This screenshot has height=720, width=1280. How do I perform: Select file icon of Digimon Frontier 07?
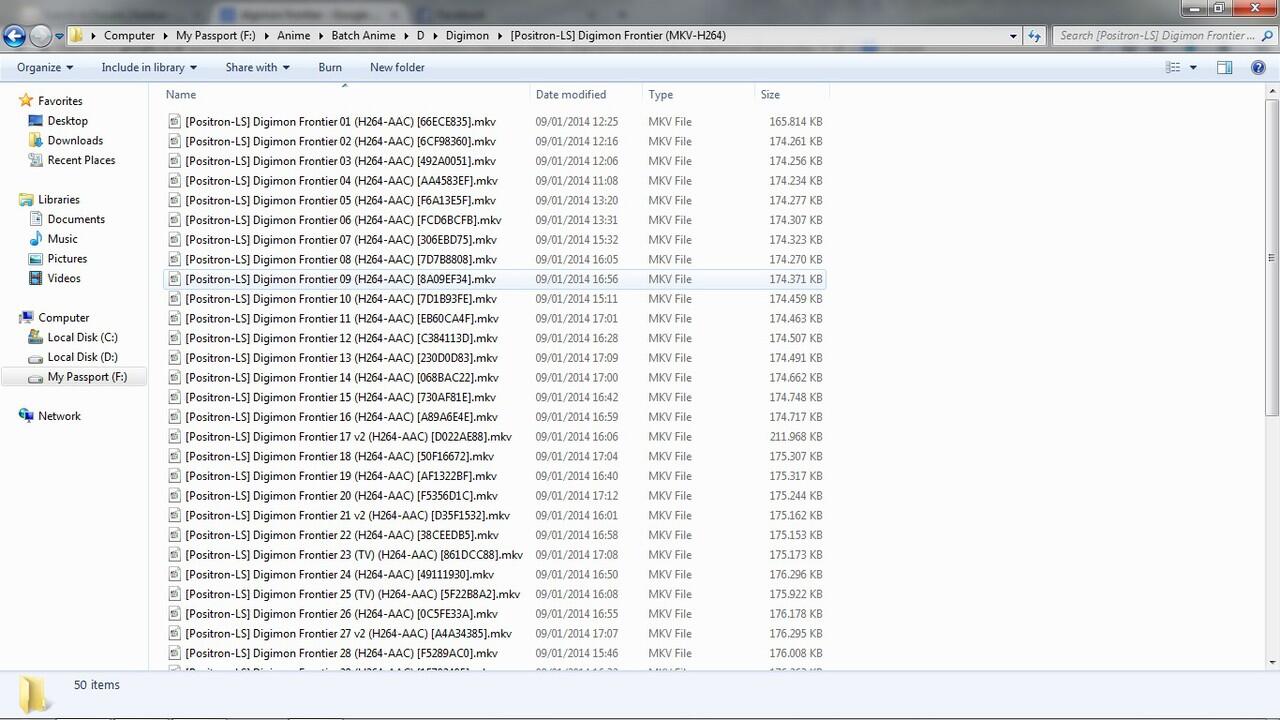[175, 240]
